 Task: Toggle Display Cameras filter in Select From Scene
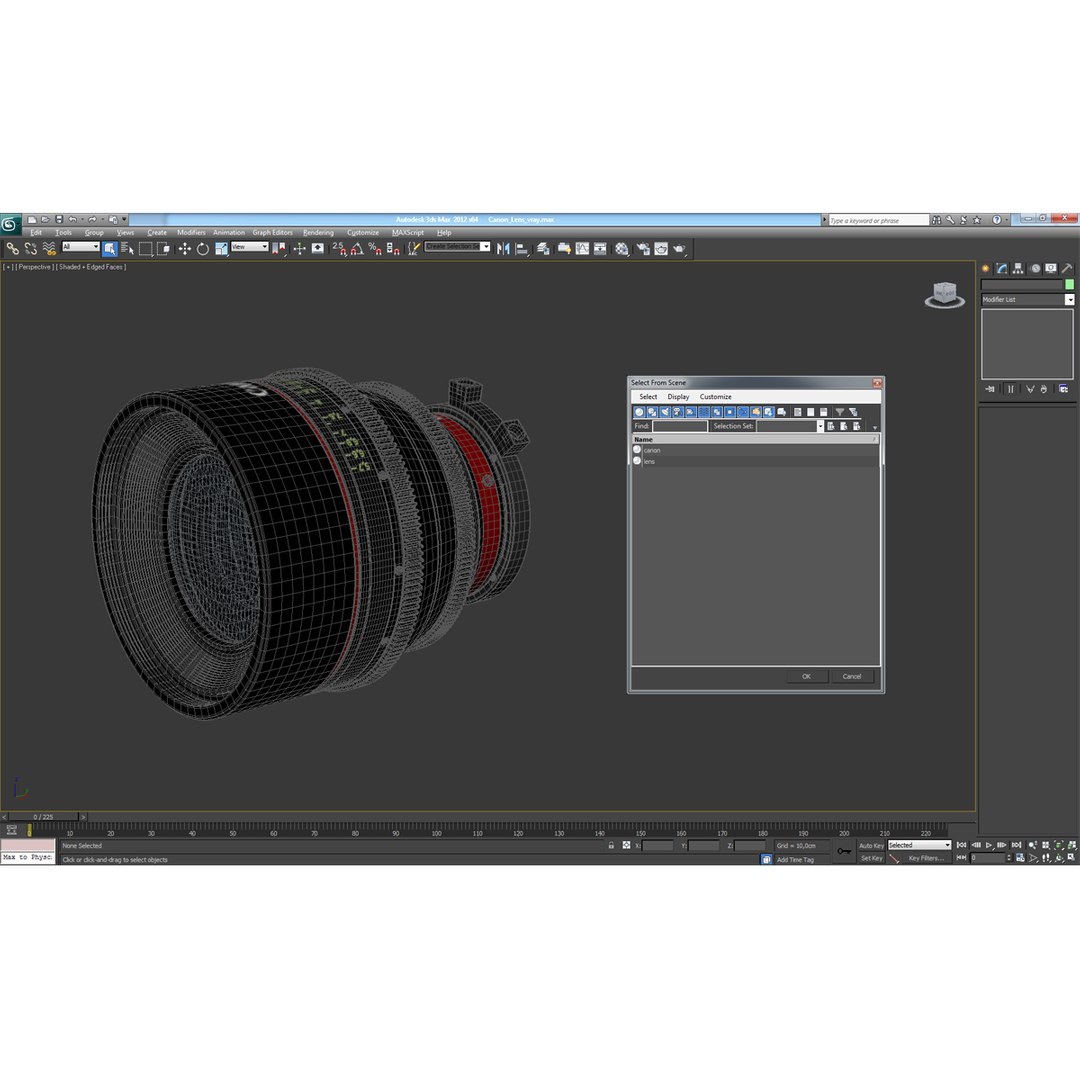[678, 412]
